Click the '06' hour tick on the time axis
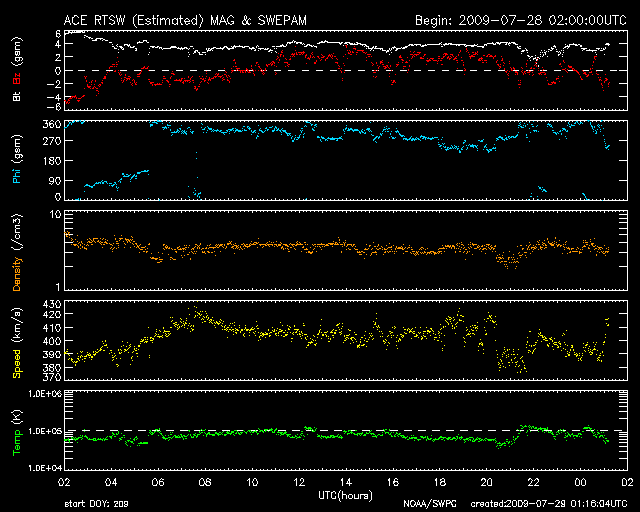Screen dimensions: 640x512 click(158, 482)
